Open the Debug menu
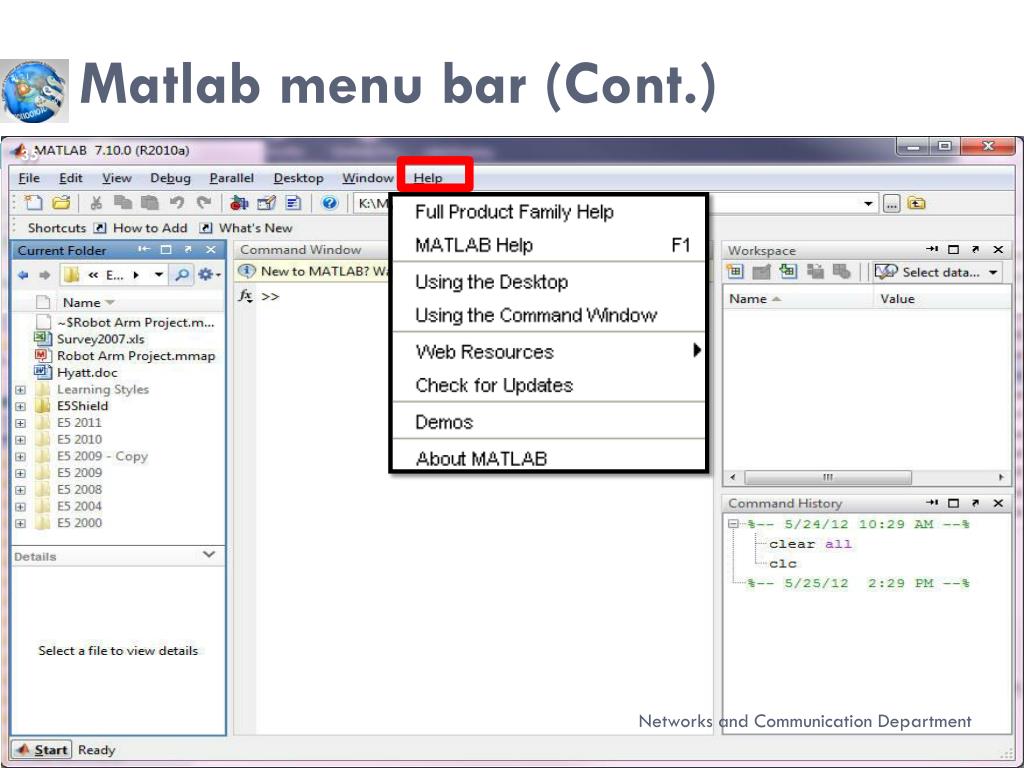1024x768 pixels. click(170, 178)
